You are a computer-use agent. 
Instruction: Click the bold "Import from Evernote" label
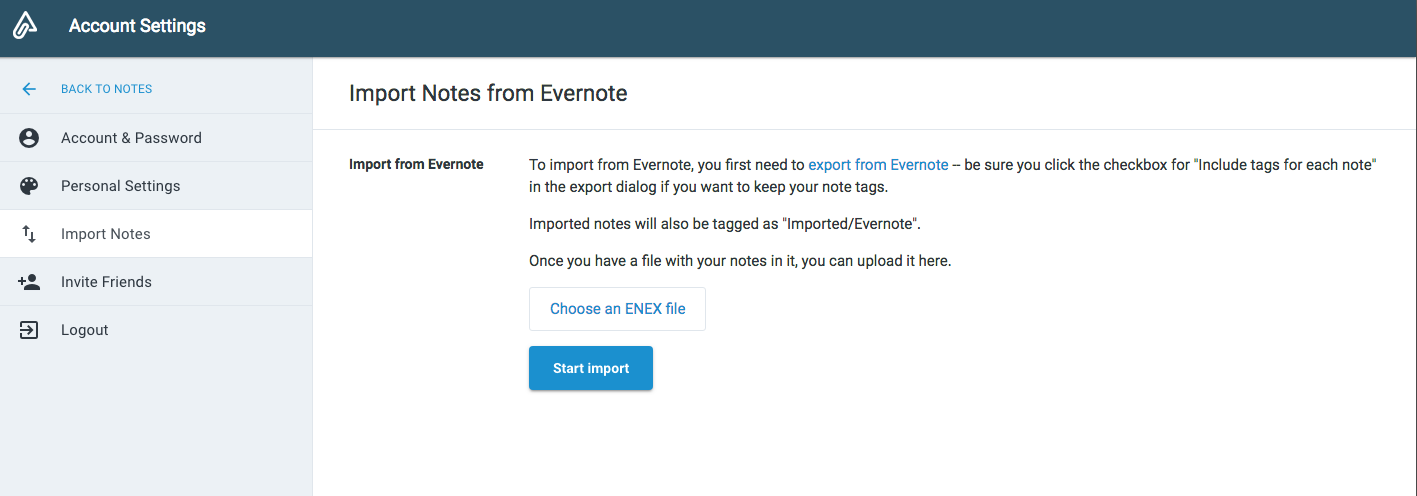coord(416,164)
